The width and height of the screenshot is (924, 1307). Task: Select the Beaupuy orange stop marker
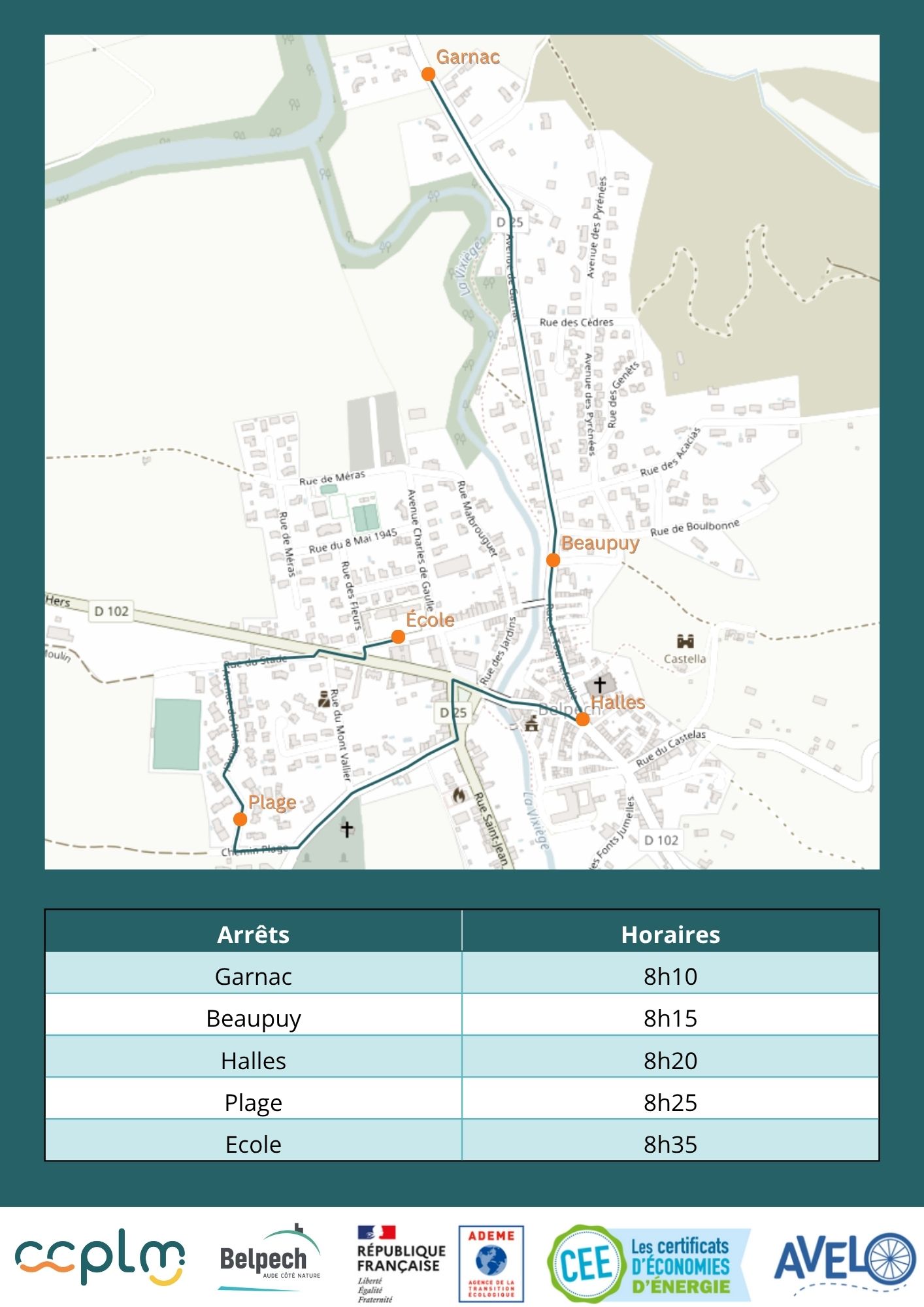[x=553, y=560]
